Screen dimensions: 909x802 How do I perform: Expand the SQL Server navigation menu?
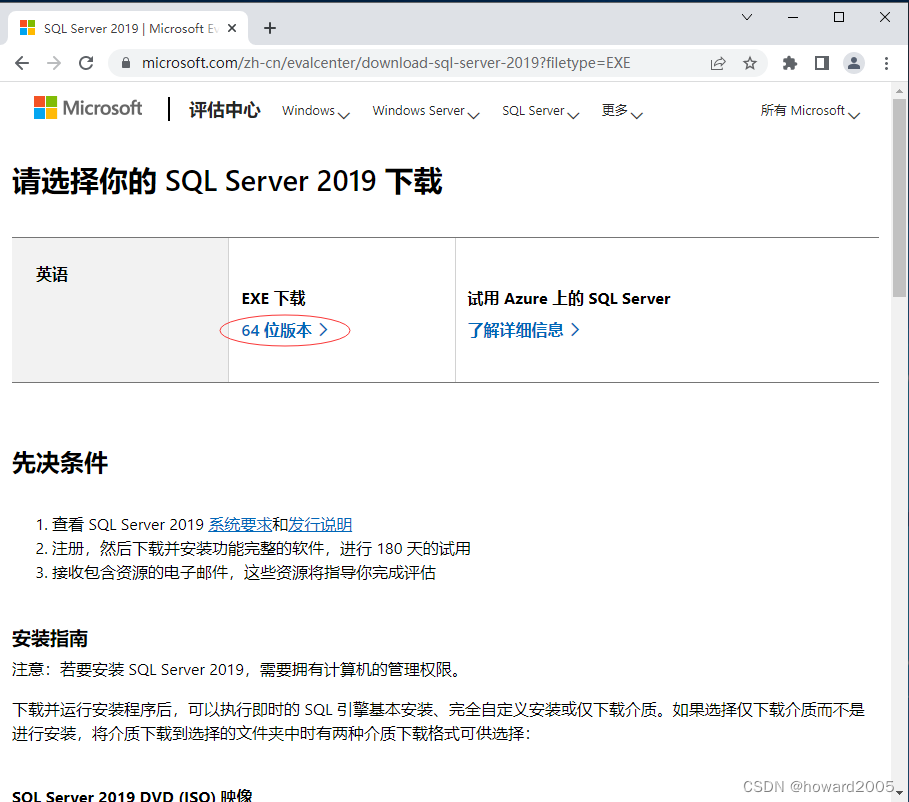(540, 111)
